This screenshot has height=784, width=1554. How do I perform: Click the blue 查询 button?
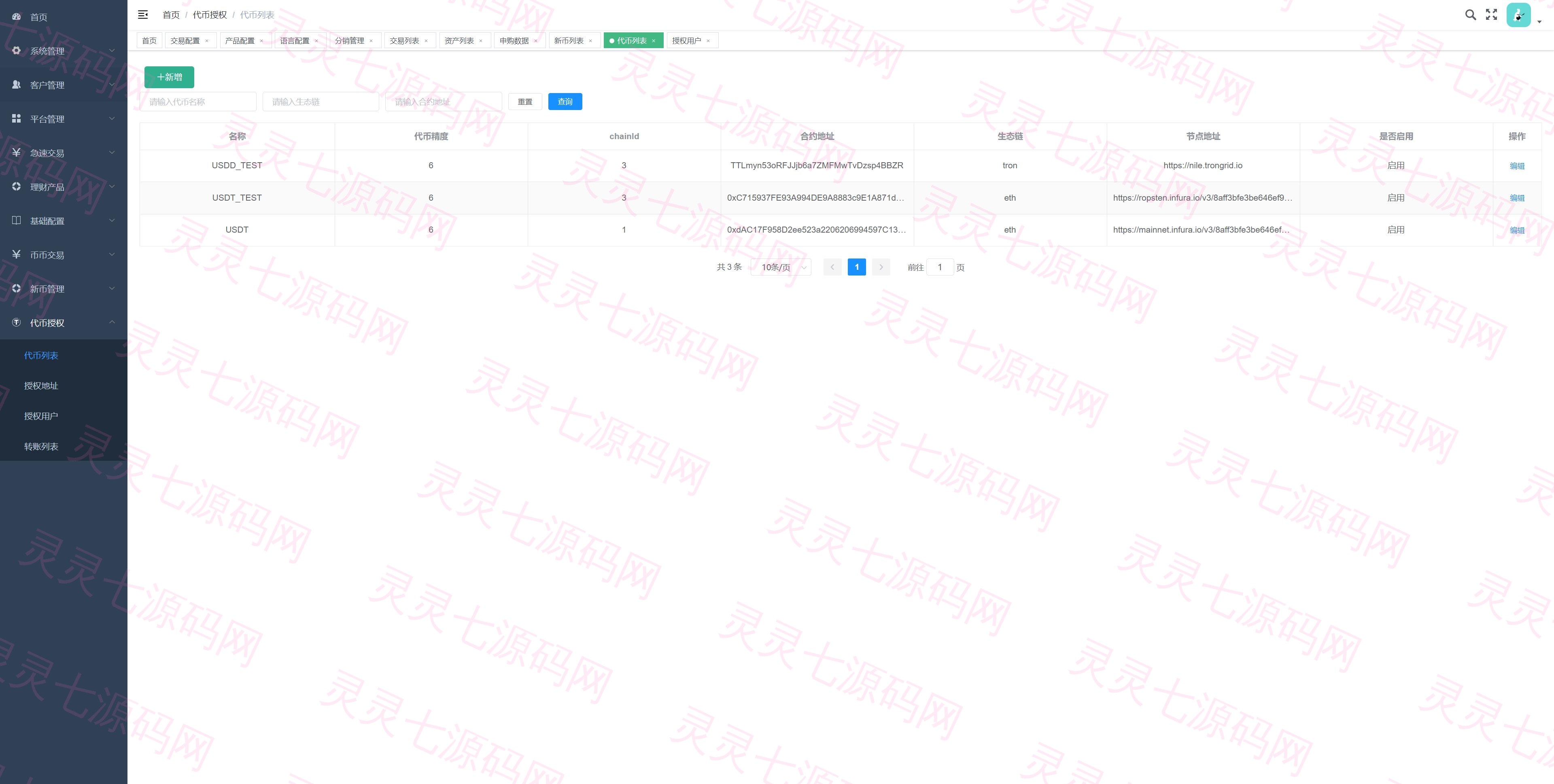tap(565, 101)
